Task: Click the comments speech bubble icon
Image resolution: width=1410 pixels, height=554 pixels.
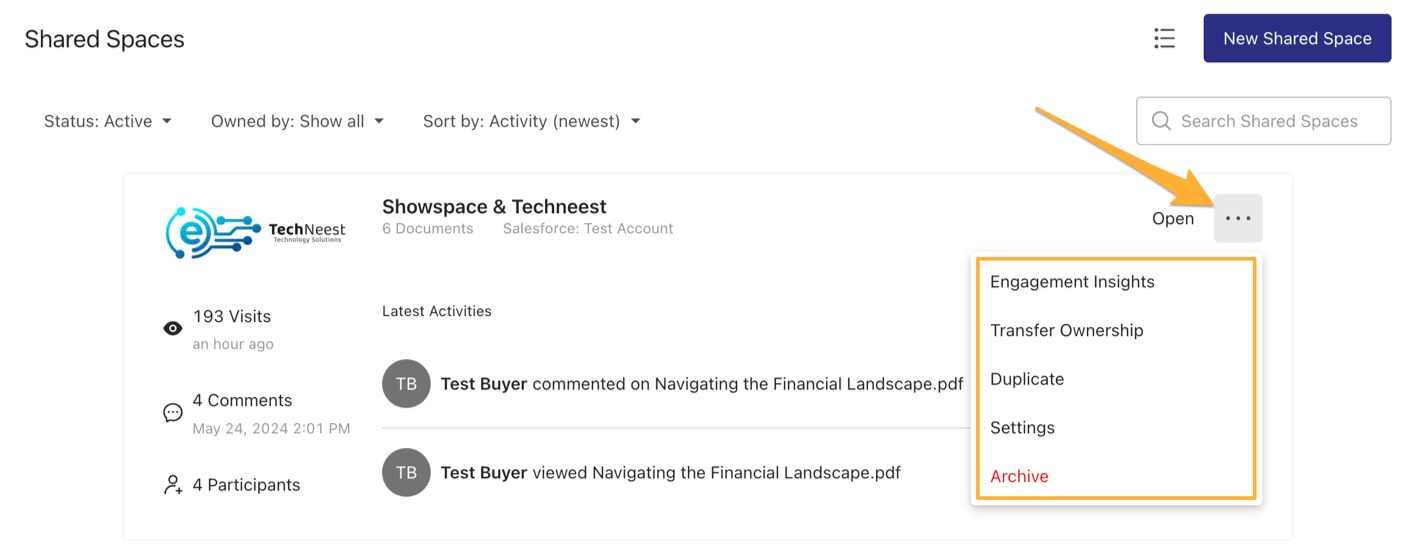Action: coord(173,412)
